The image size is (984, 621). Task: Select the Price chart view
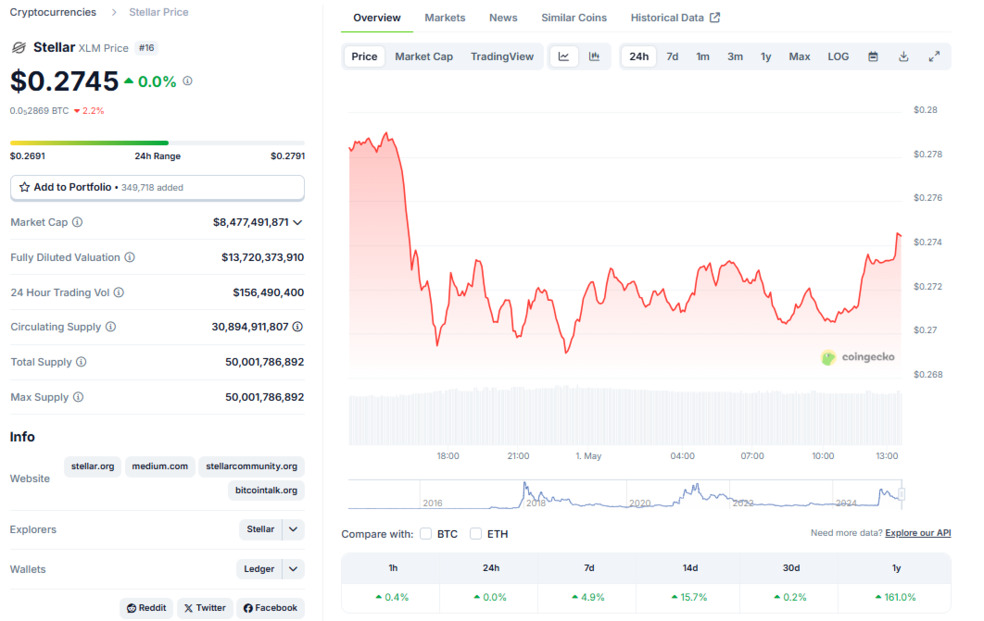[364, 56]
